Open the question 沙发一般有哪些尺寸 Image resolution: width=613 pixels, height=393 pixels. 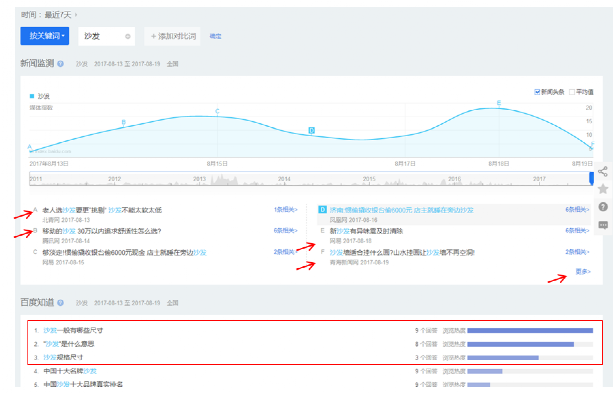tap(73, 330)
